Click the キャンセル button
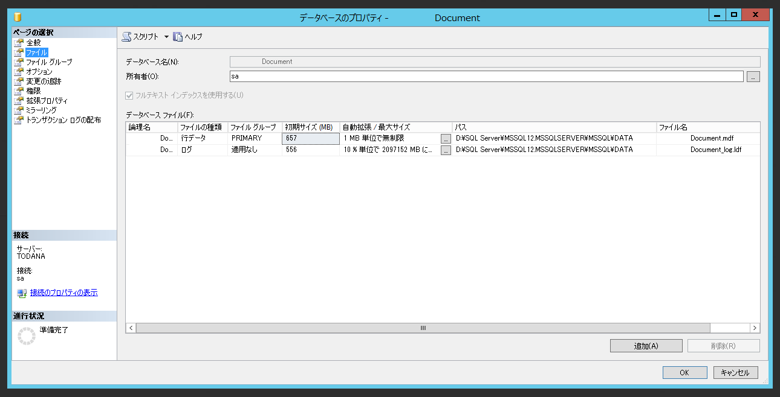780x397 pixels. (x=735, y=373)
